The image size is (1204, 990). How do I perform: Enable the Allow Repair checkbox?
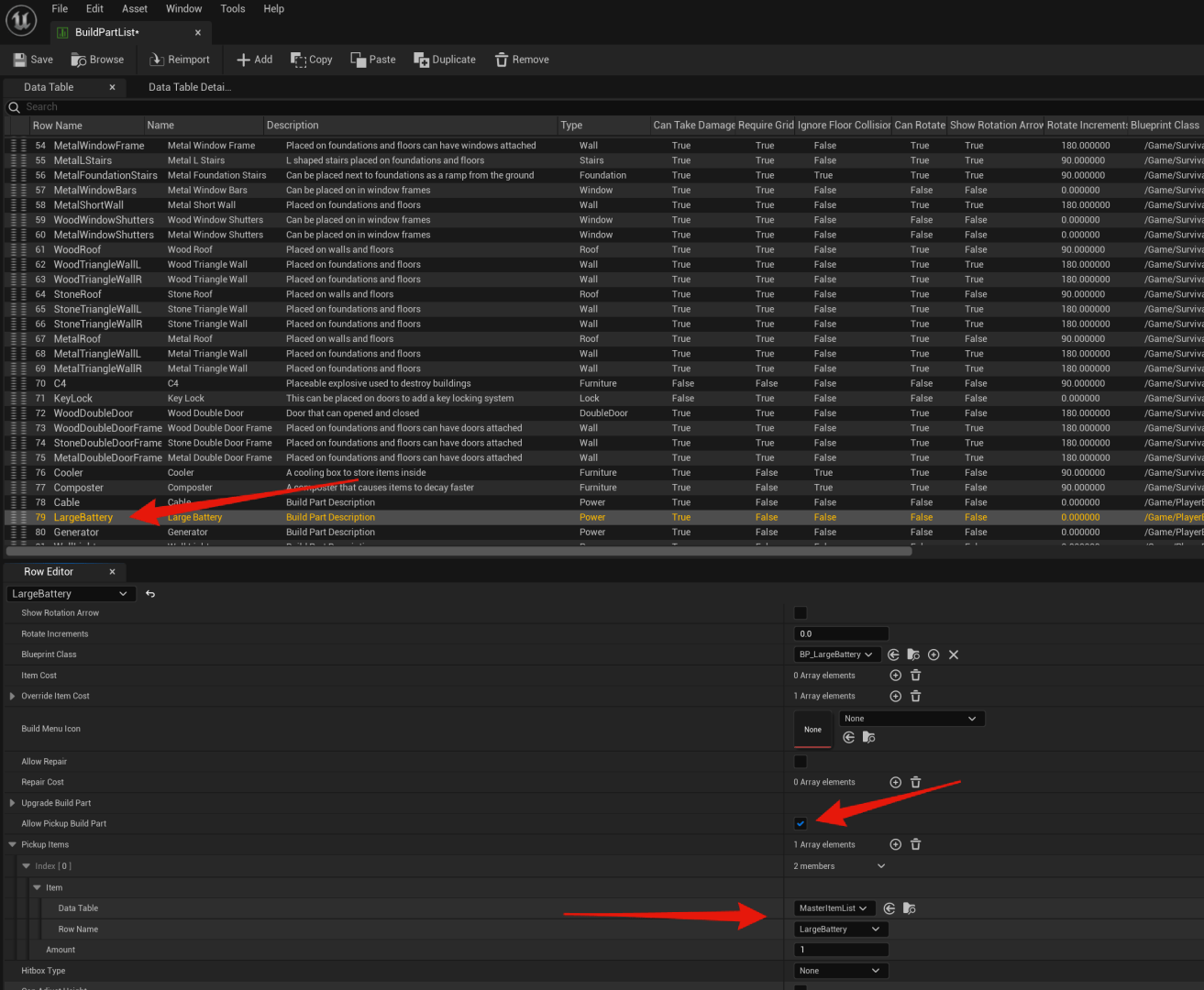tap(801, 762)
